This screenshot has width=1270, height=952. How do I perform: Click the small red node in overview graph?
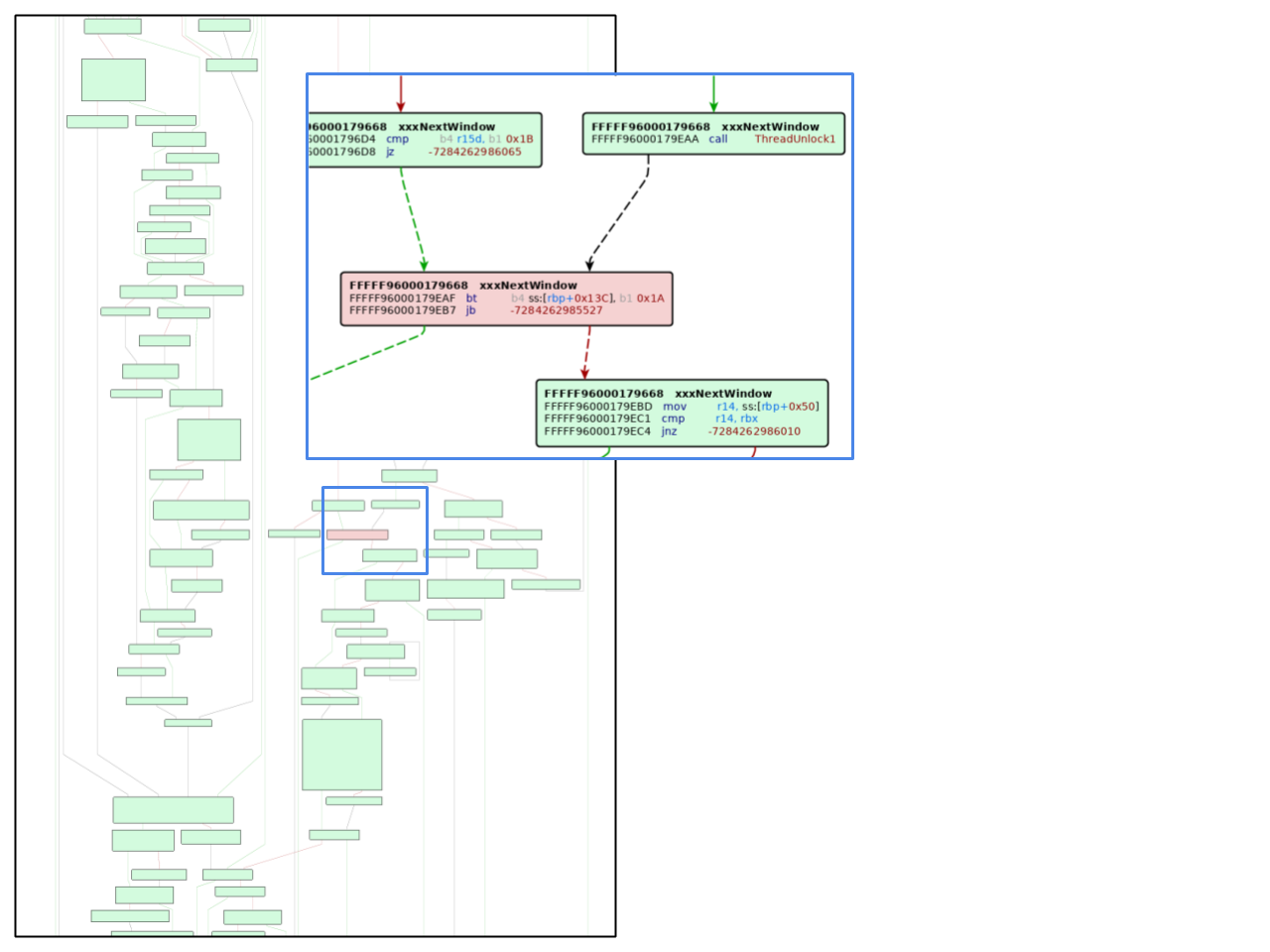[x=357, y=535]
